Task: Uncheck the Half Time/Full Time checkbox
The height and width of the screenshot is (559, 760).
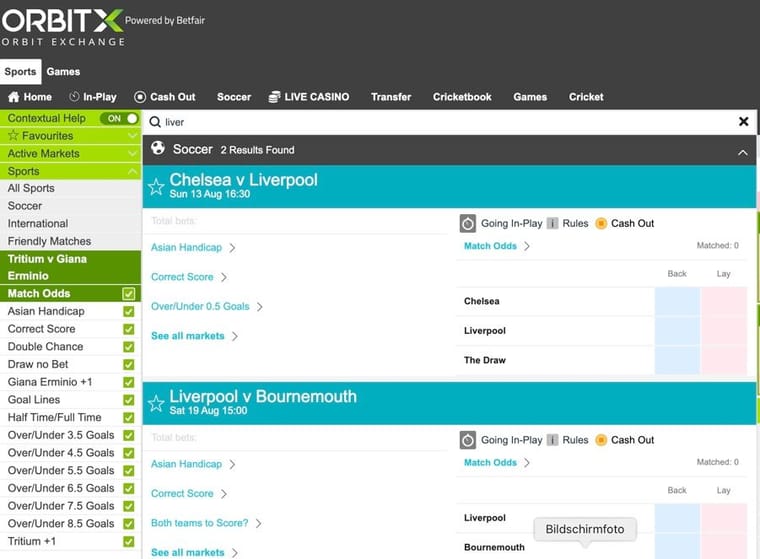Action: [x=128, y=418]
